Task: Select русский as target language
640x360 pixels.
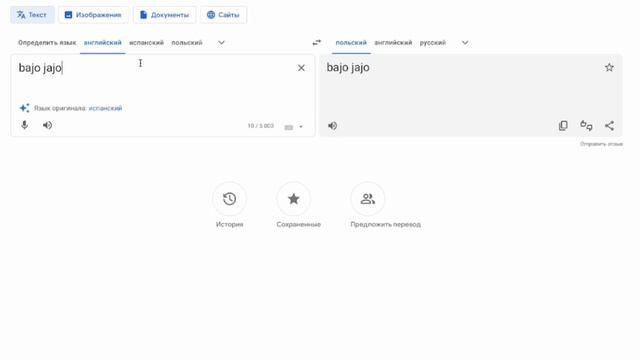Action: (433, 42)
